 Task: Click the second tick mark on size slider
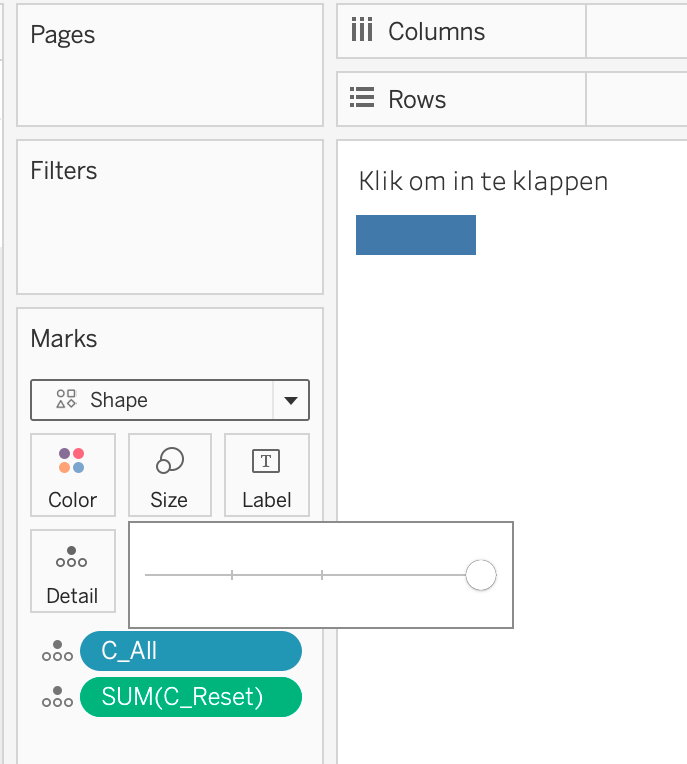pos(322,575)
